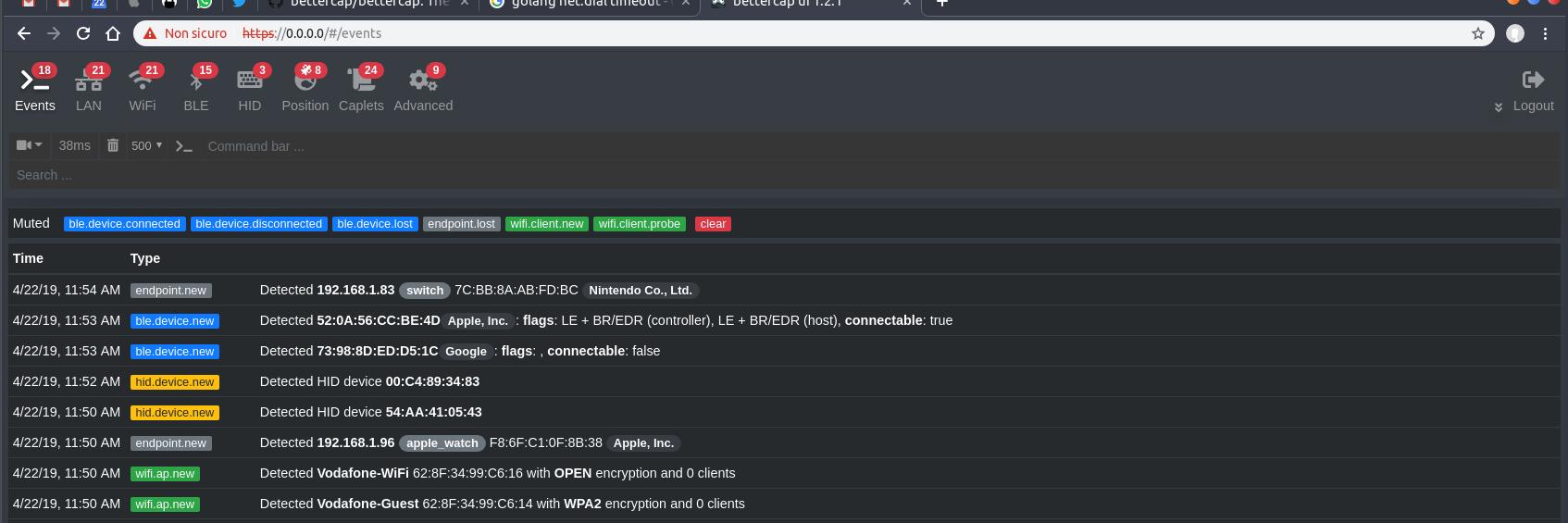Go to the BLE section

pyautogui.click(x=196, y=90)
